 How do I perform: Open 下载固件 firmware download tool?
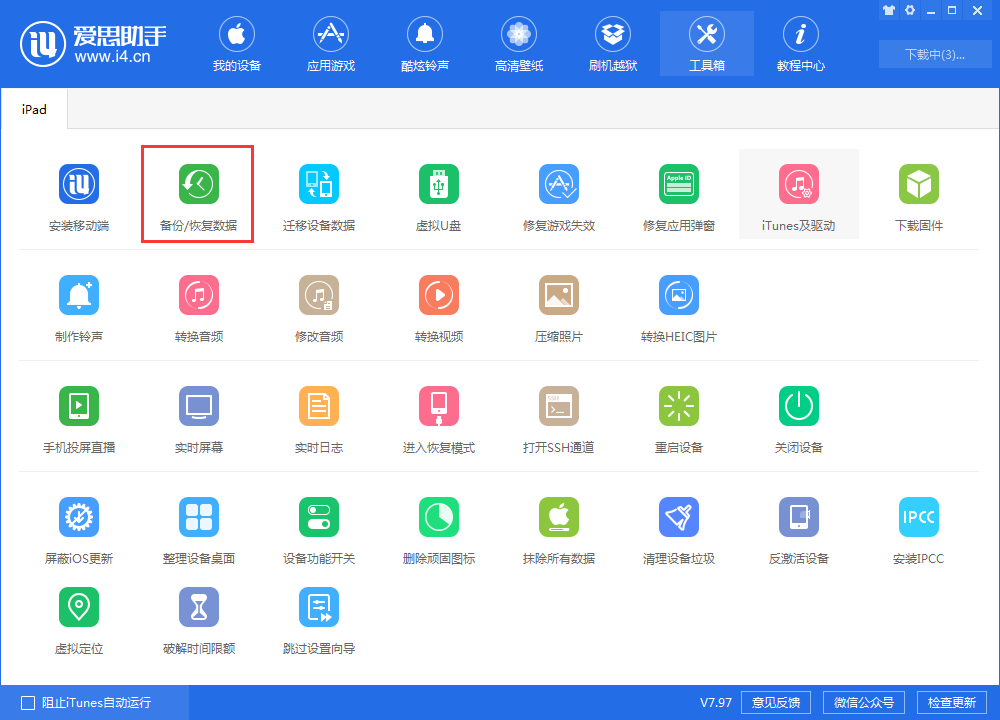click(918, 194)
